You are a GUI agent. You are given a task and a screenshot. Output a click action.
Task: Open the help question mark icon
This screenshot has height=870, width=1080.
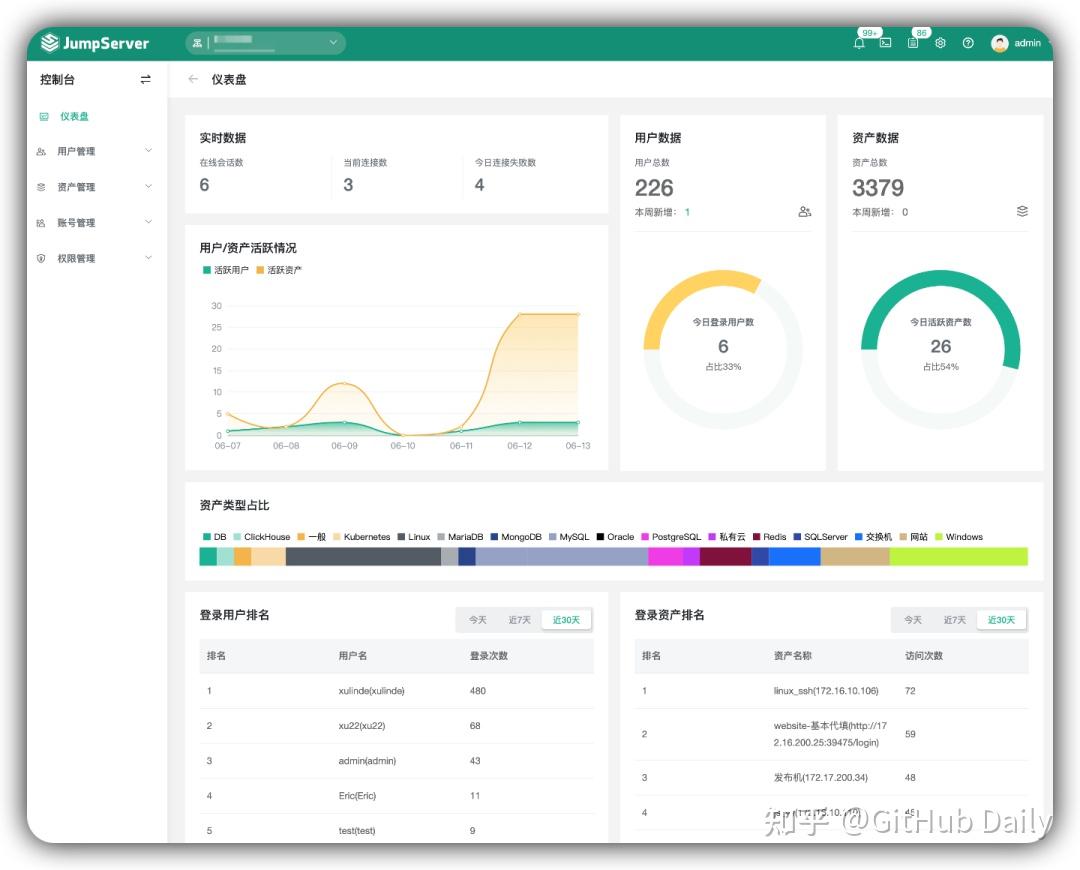pyautogui.click(x=968, y=43)
